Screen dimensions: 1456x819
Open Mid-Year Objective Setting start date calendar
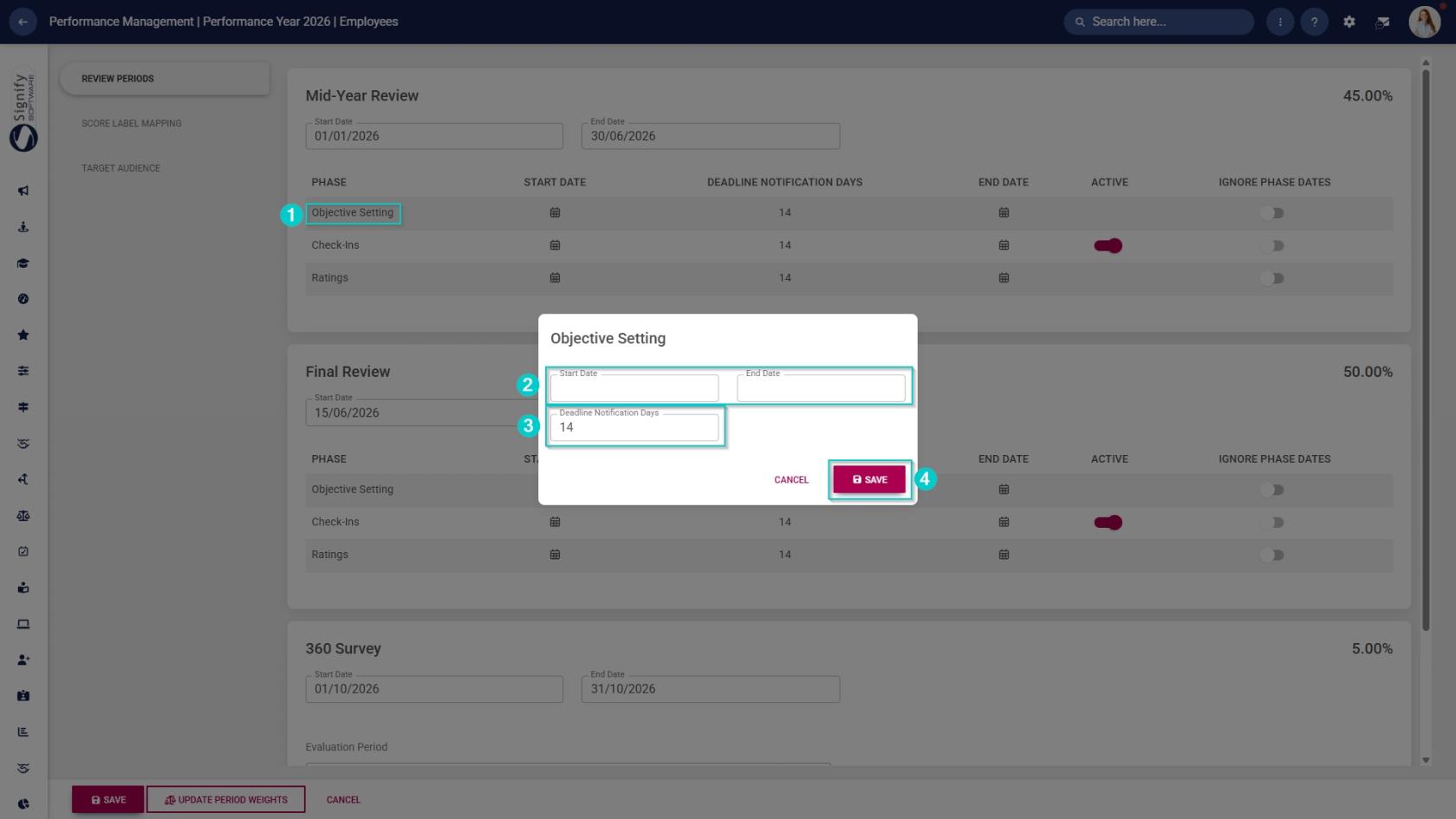555,213
